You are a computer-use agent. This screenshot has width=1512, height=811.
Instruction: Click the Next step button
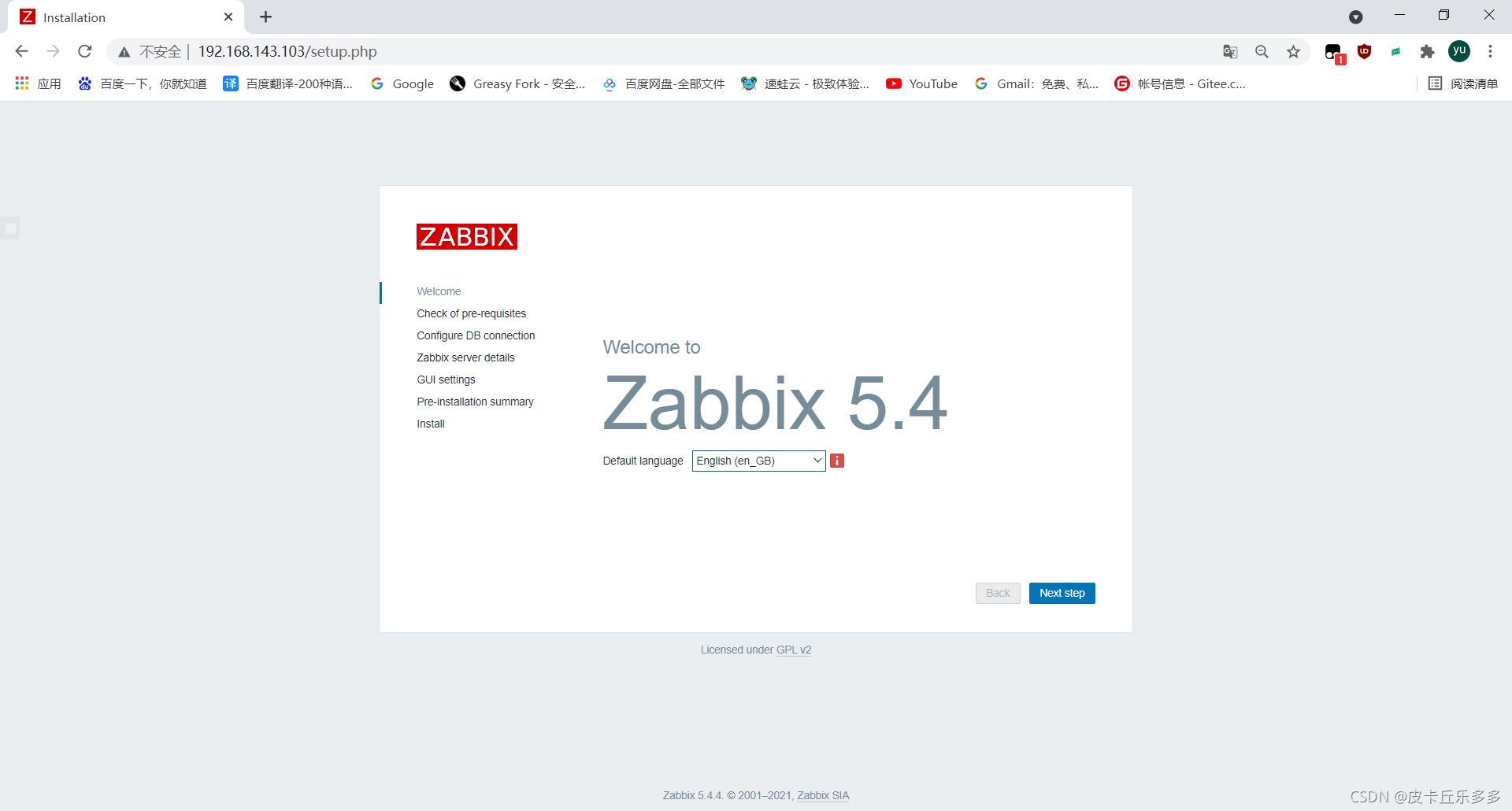(x=1062, y=593)
